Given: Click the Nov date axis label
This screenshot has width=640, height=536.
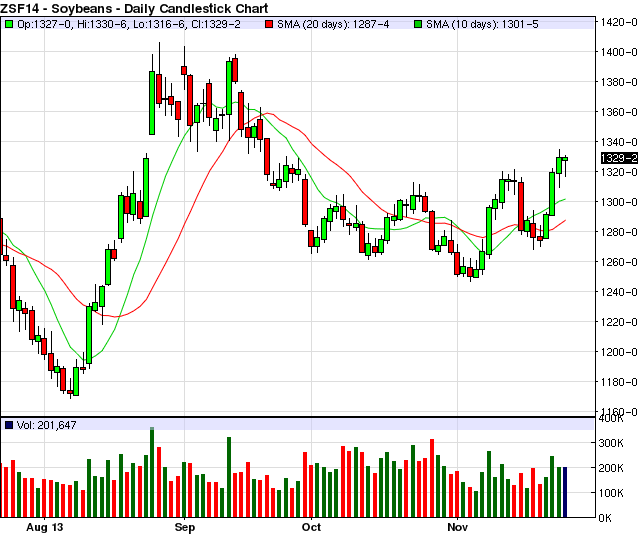Looking at the screenshot, I should pyautogui.click(x=458, y=527).
